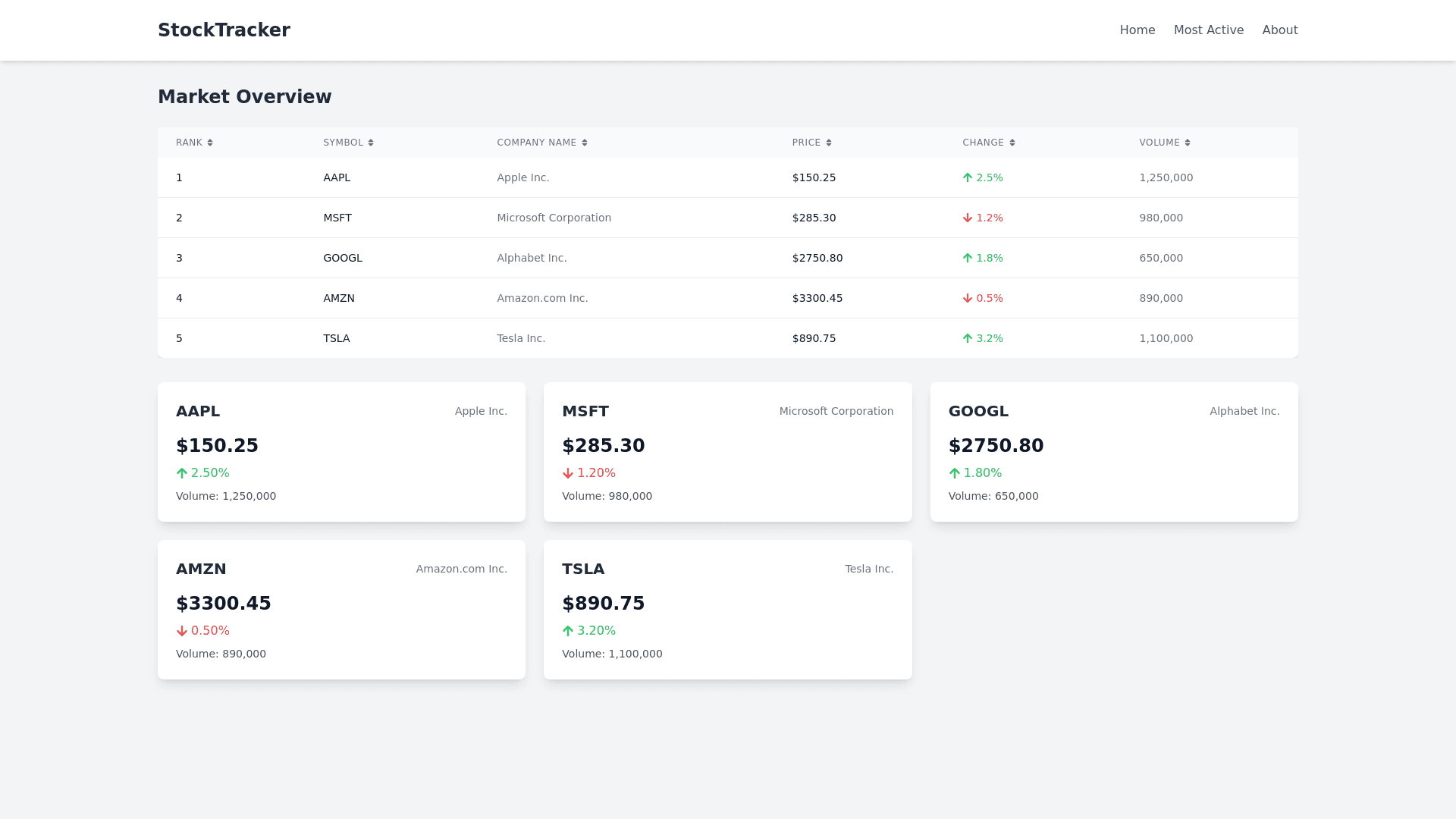This screenshot has width=1456, height=819.
Task: Click the Company Name sort icon
Action: (x=585, y=143)
